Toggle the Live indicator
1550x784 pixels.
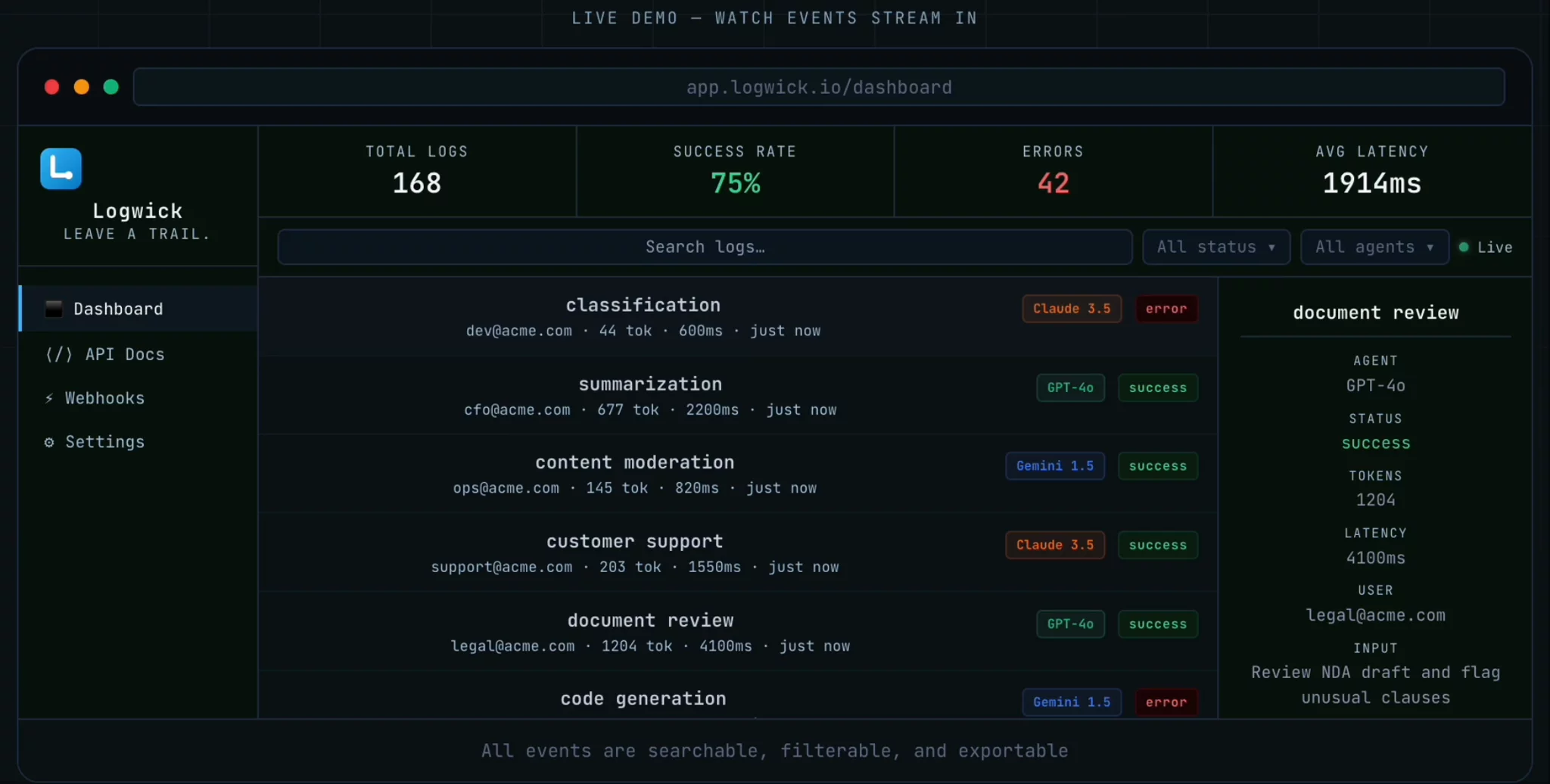pos(1486,247)
